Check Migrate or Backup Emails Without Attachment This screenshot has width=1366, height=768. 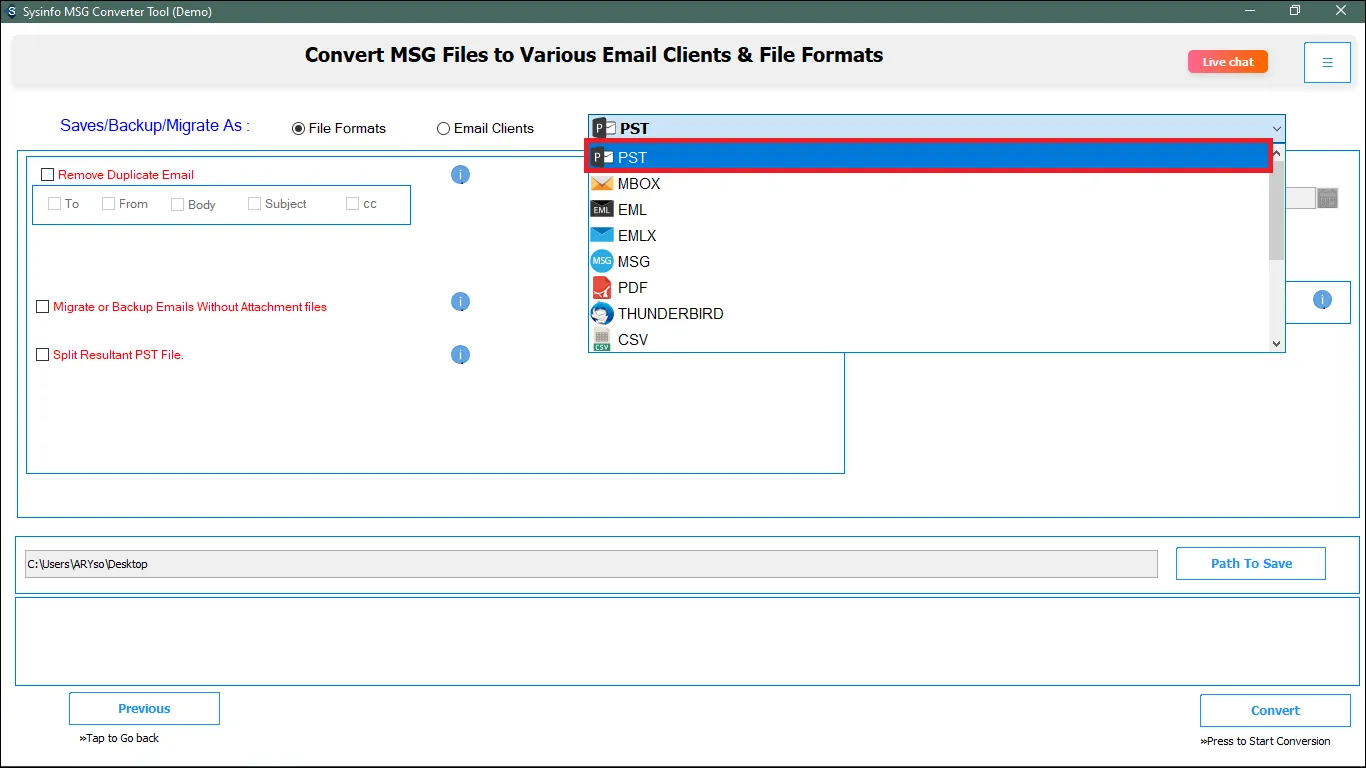coord(42,307)
